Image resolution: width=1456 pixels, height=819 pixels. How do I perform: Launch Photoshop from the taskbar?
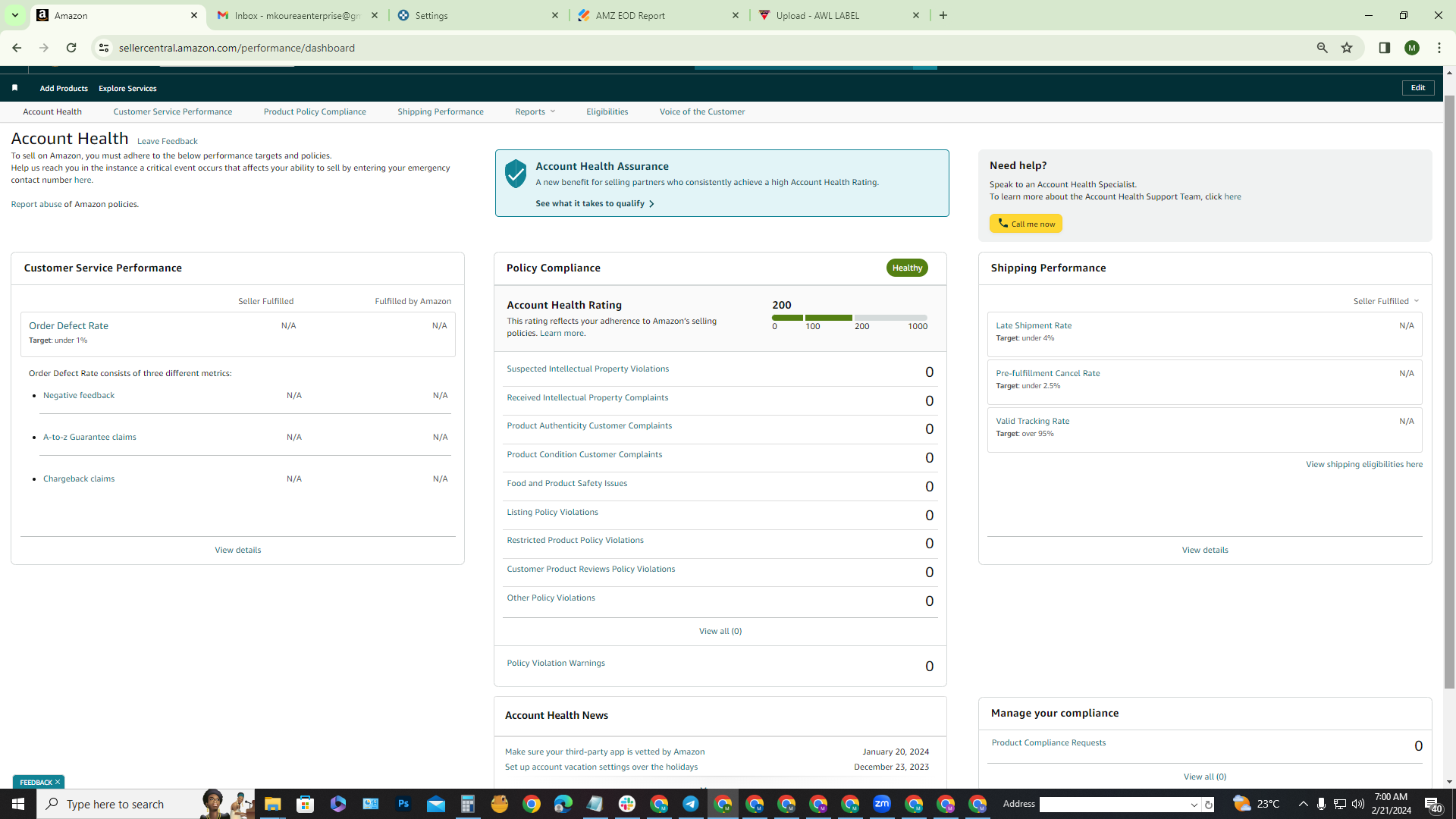(x=403, y=804)
